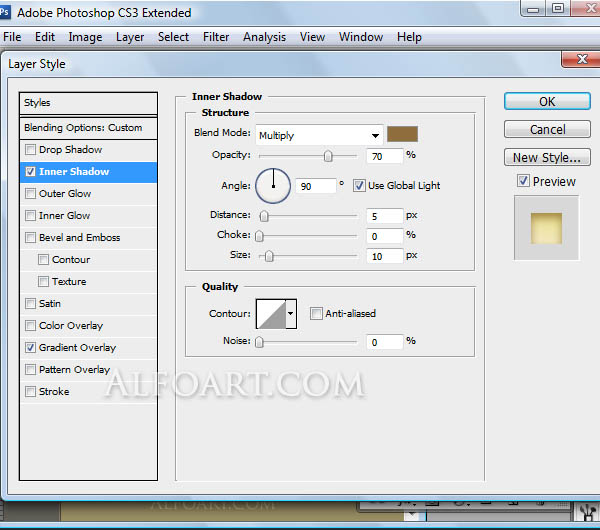The height and width of the screenshot is (530, 600).
Task: Enable the Outer Glow checkbox
Action: (x=30, y=193)
